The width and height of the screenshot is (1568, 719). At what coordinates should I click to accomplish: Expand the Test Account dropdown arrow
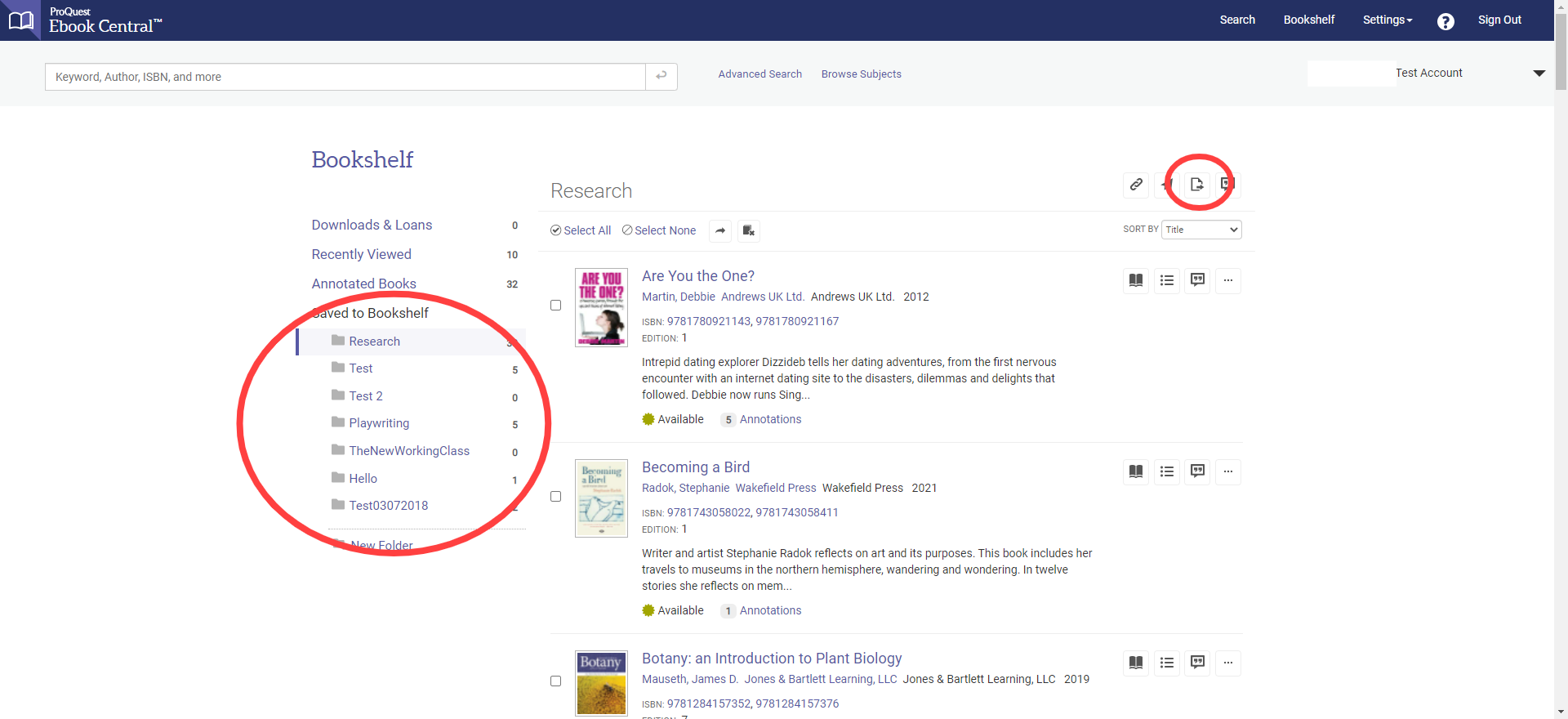[x=1539, y=74]
